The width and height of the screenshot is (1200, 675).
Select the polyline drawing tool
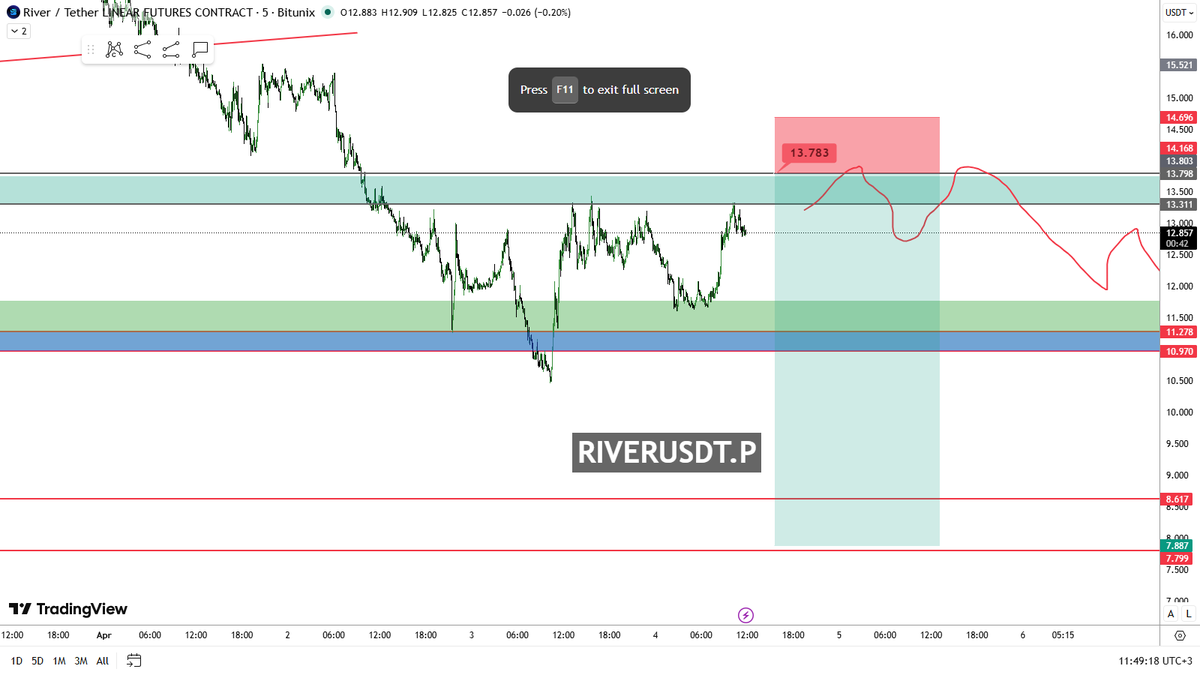tap(142, 48)
